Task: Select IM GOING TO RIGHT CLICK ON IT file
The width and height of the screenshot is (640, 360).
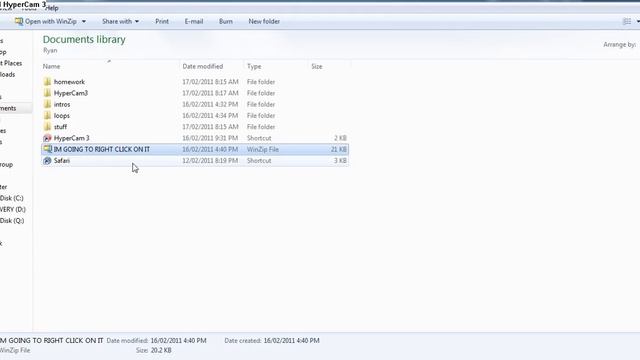Action: [x=102, y=149]
